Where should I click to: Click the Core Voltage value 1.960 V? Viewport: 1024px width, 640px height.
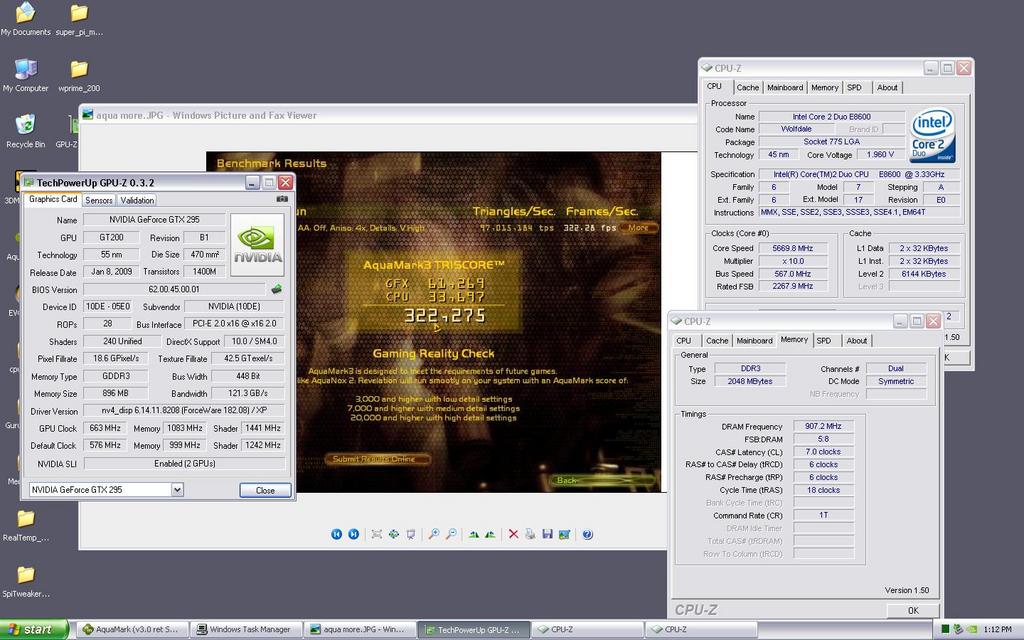pyautogui.click(x=880, y=155)
